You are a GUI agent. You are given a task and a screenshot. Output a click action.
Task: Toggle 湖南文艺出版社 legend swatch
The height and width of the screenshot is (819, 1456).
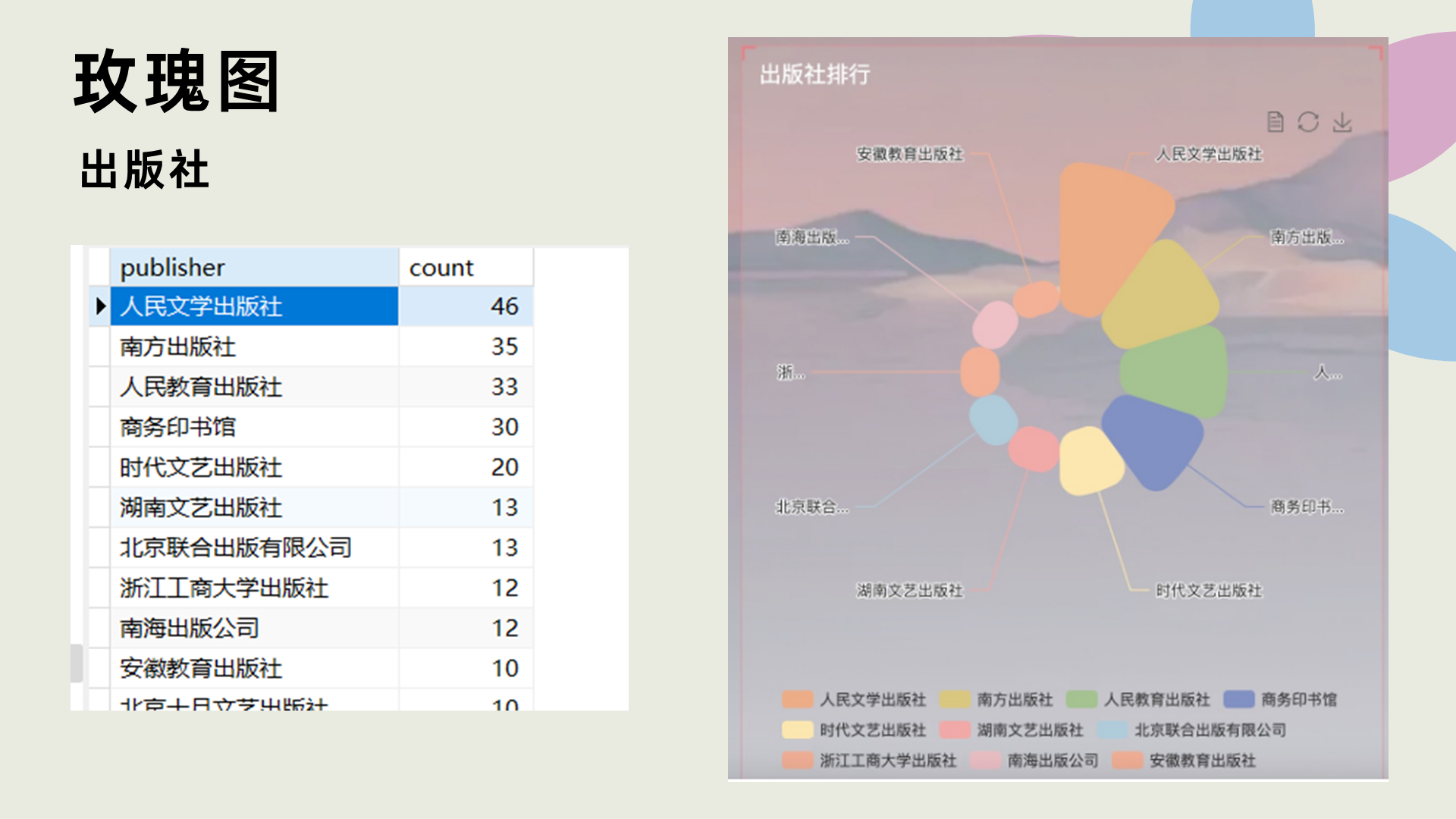pyautogui.click(x=955, y=730)
